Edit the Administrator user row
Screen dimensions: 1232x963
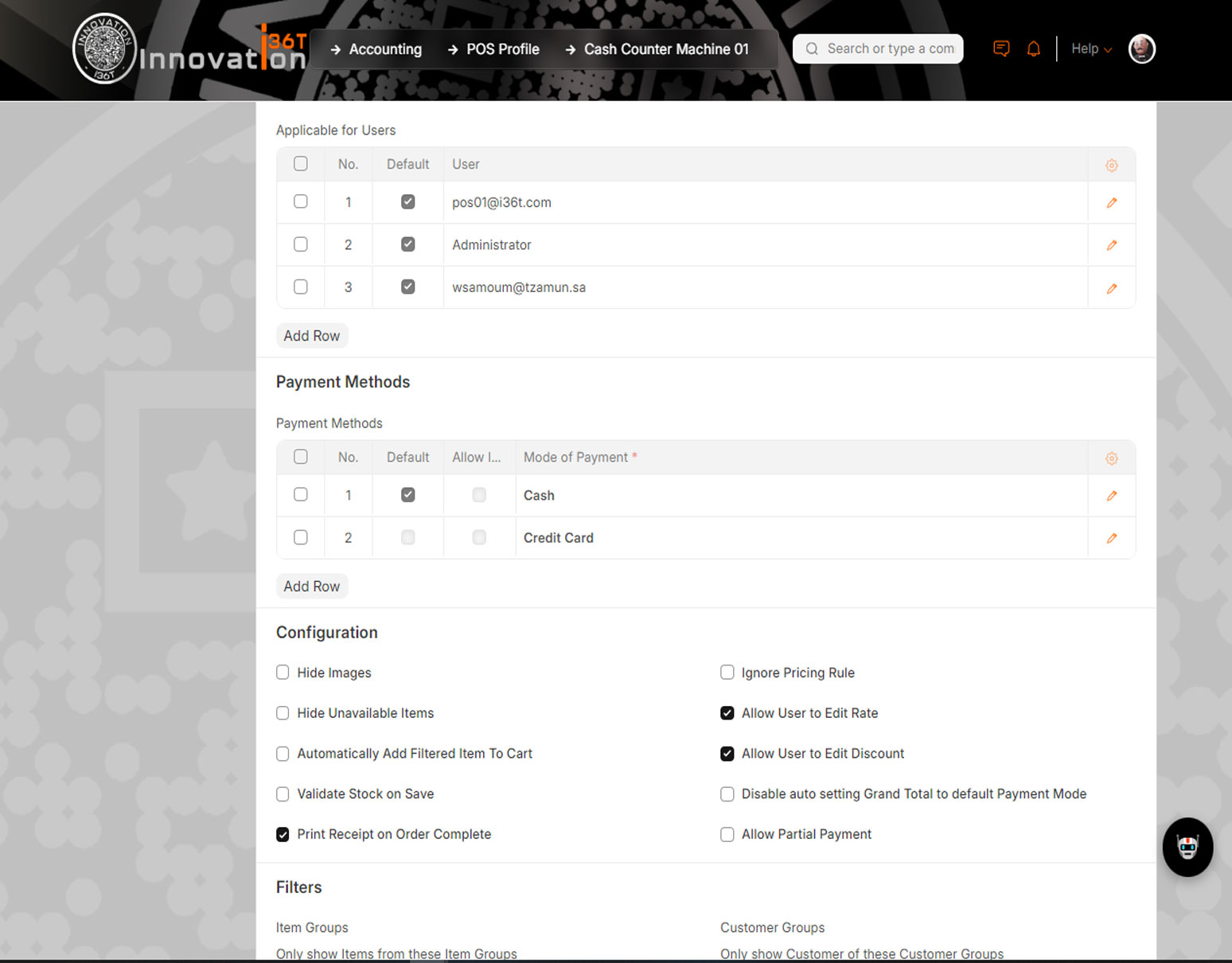[x=1111, y=245]
